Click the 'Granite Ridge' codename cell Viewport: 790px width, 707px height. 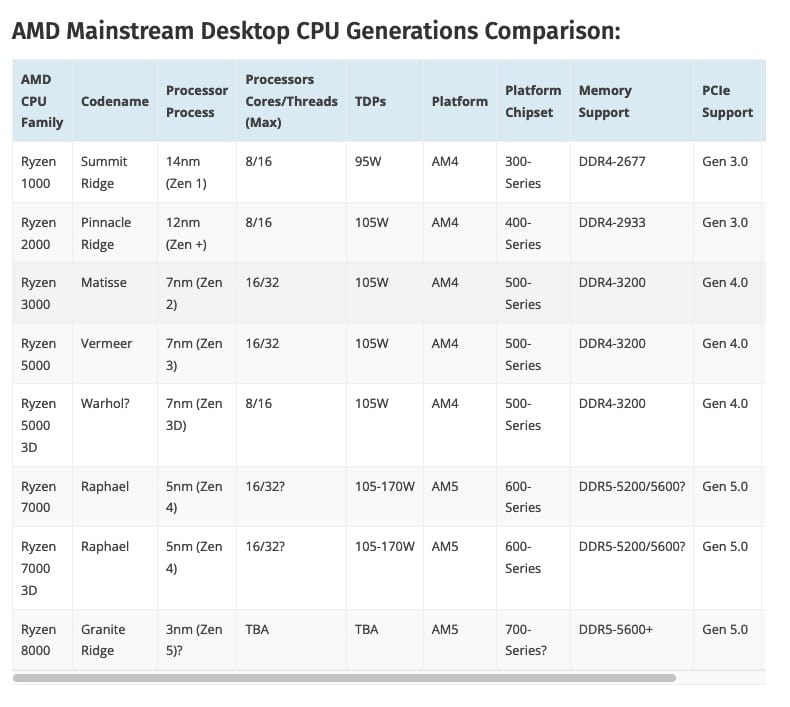[115, 639]
